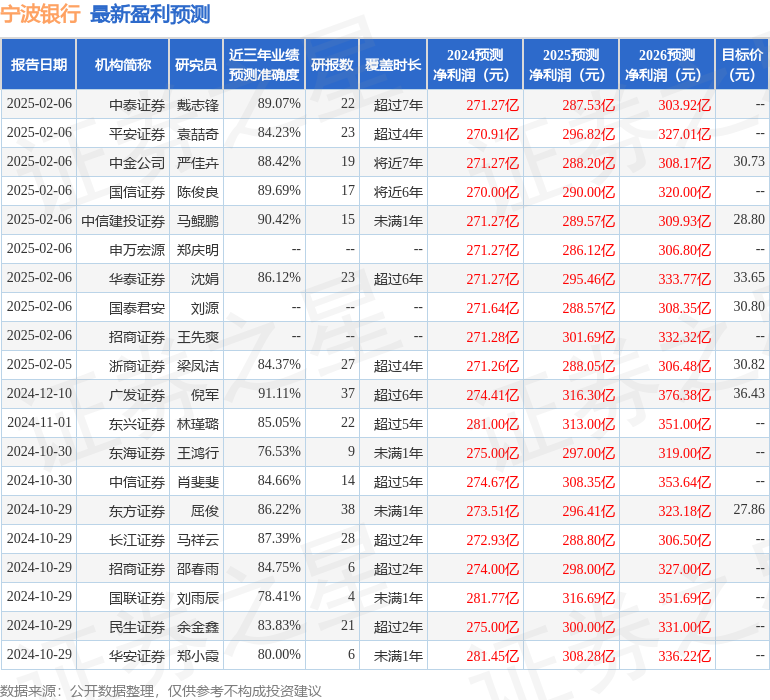Click researcher name 马祥云
This screenshot has width=770, height=700.
198,540
